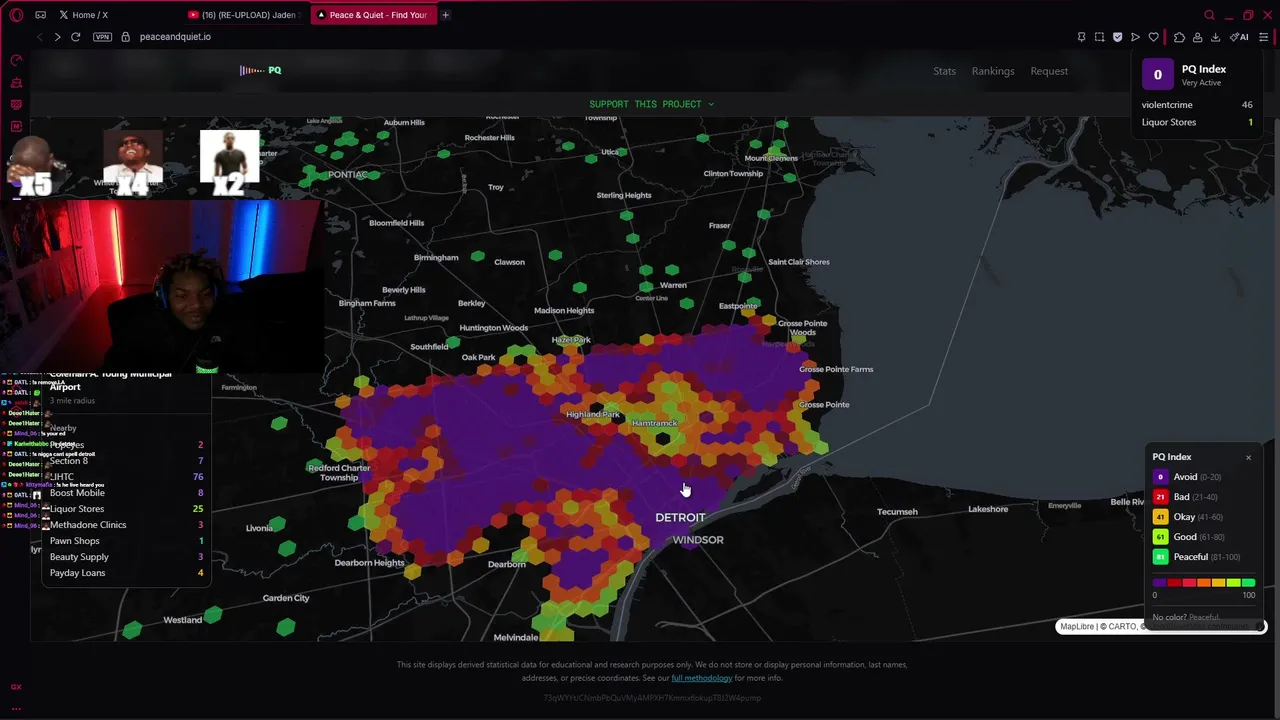Open the tab islands workspace icon

[41, 15]
